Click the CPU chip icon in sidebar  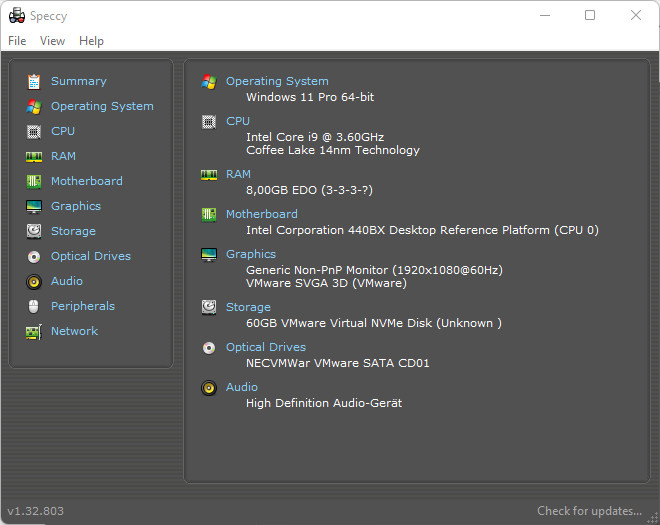click(x=34, y=132)
